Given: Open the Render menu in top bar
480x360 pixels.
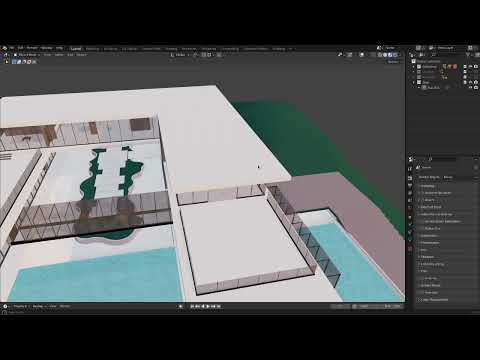Looking at the screenshot, I should (32, 48).
